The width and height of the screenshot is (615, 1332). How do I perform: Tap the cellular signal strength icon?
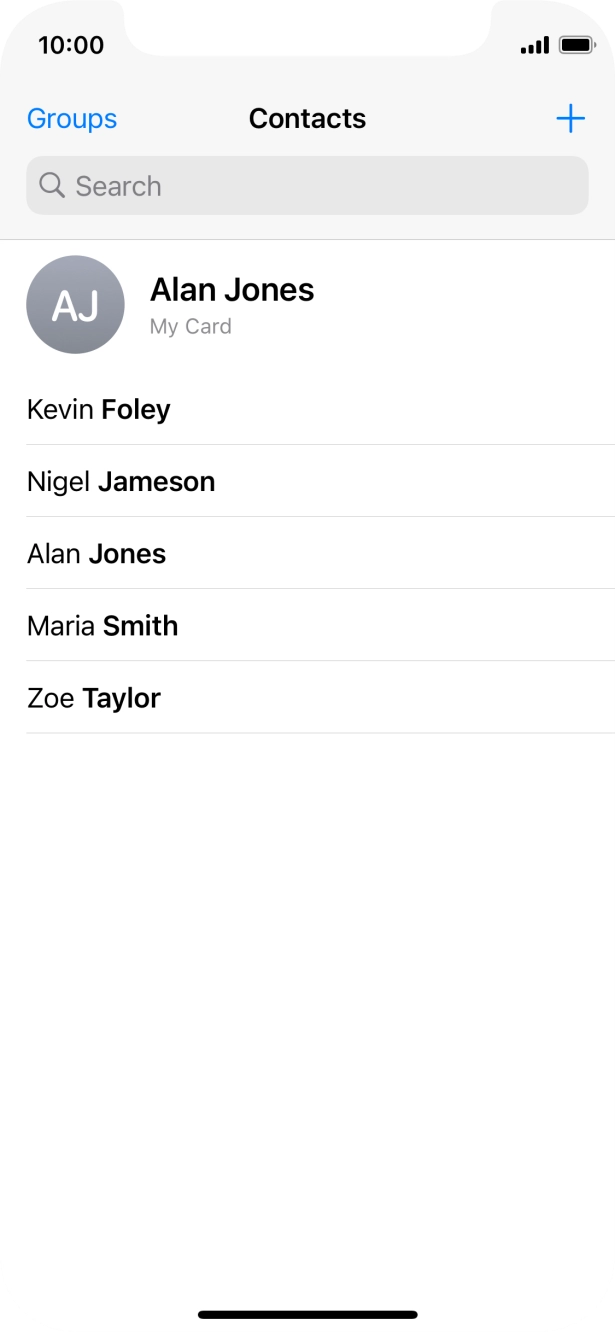click(x=535, y=46)
